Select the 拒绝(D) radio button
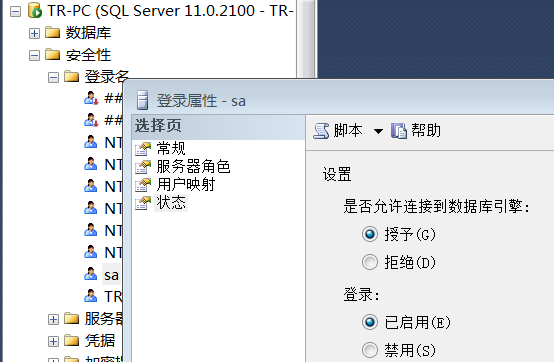Image resolution: width=554 pixels, height=362 pixels. click(x=370, y=262)
